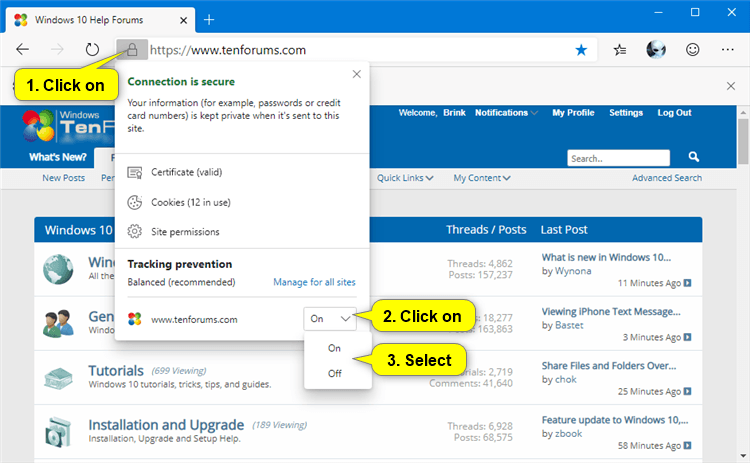This screenshot has height=463, width=750.
Task: Open the Settings and more menu
Action: tap(728, 49)
